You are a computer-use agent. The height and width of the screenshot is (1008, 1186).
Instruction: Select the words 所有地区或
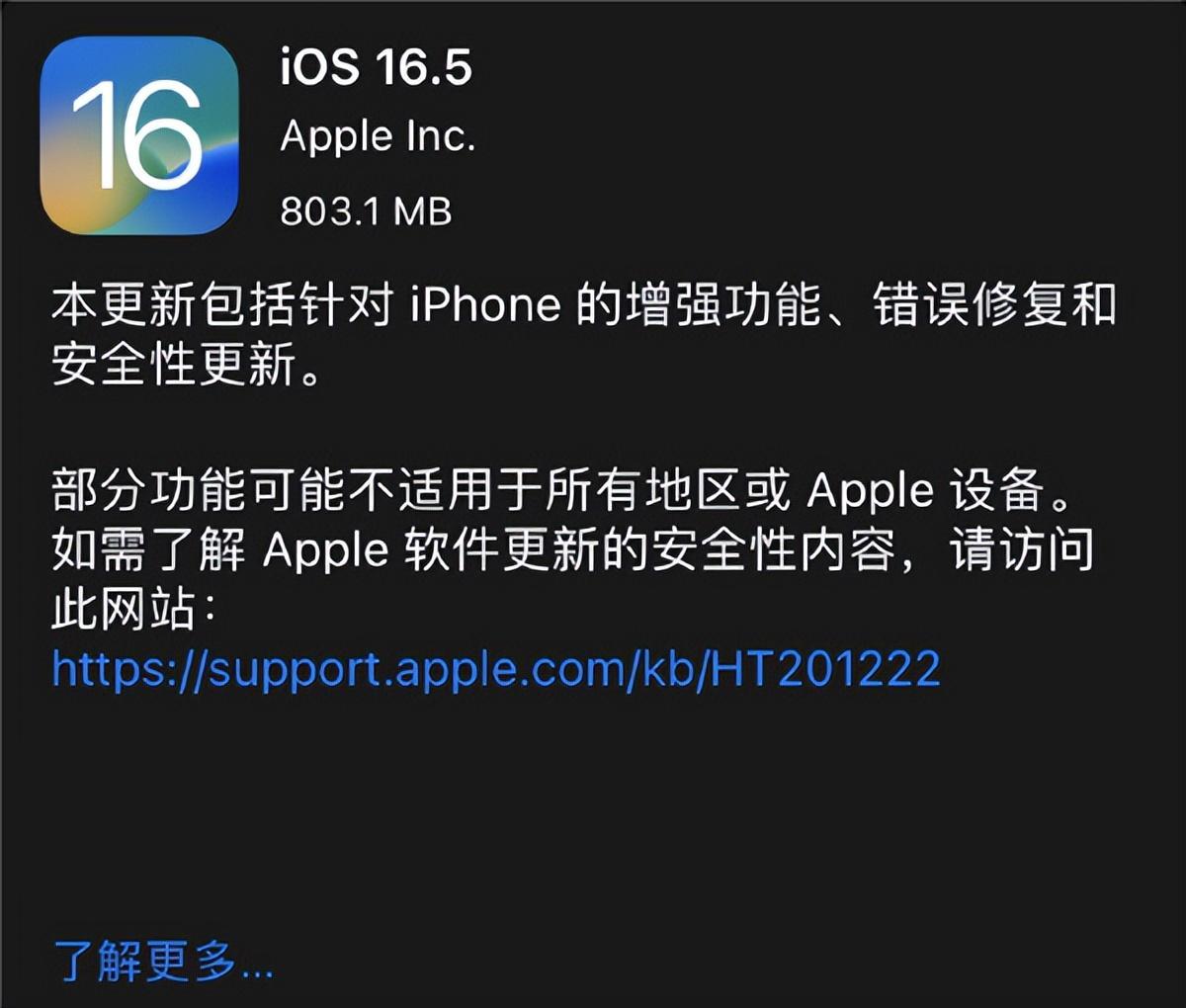click(x=667, y=490)
